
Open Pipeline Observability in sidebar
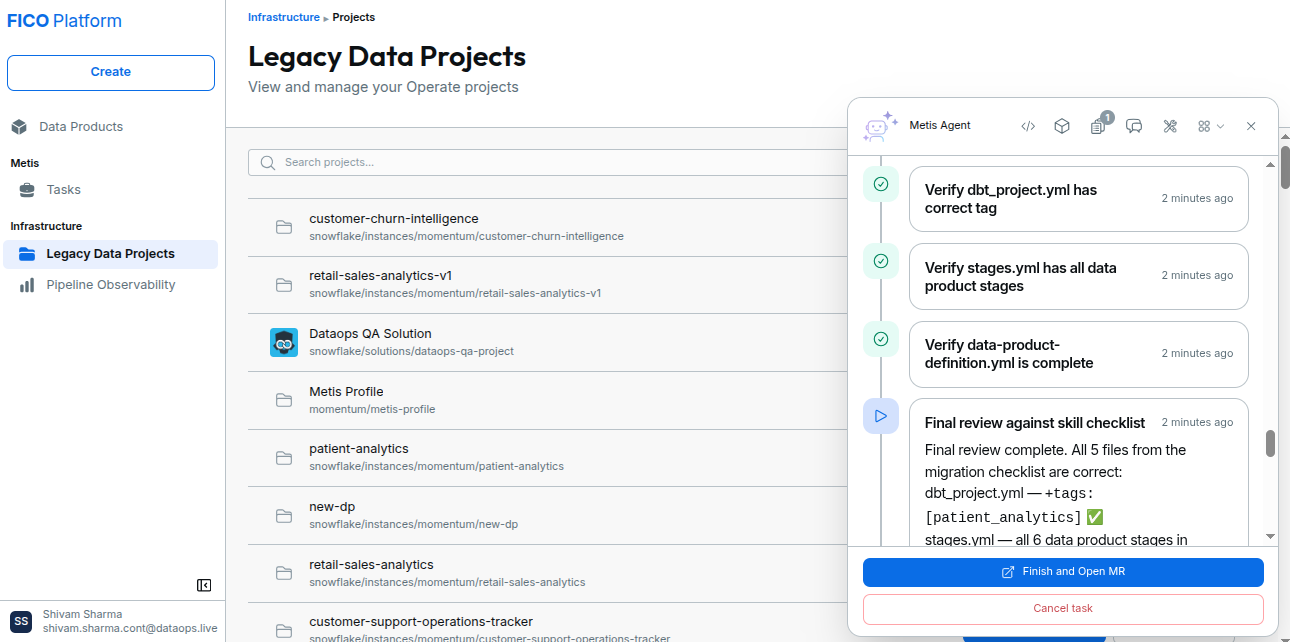[110, 285]
